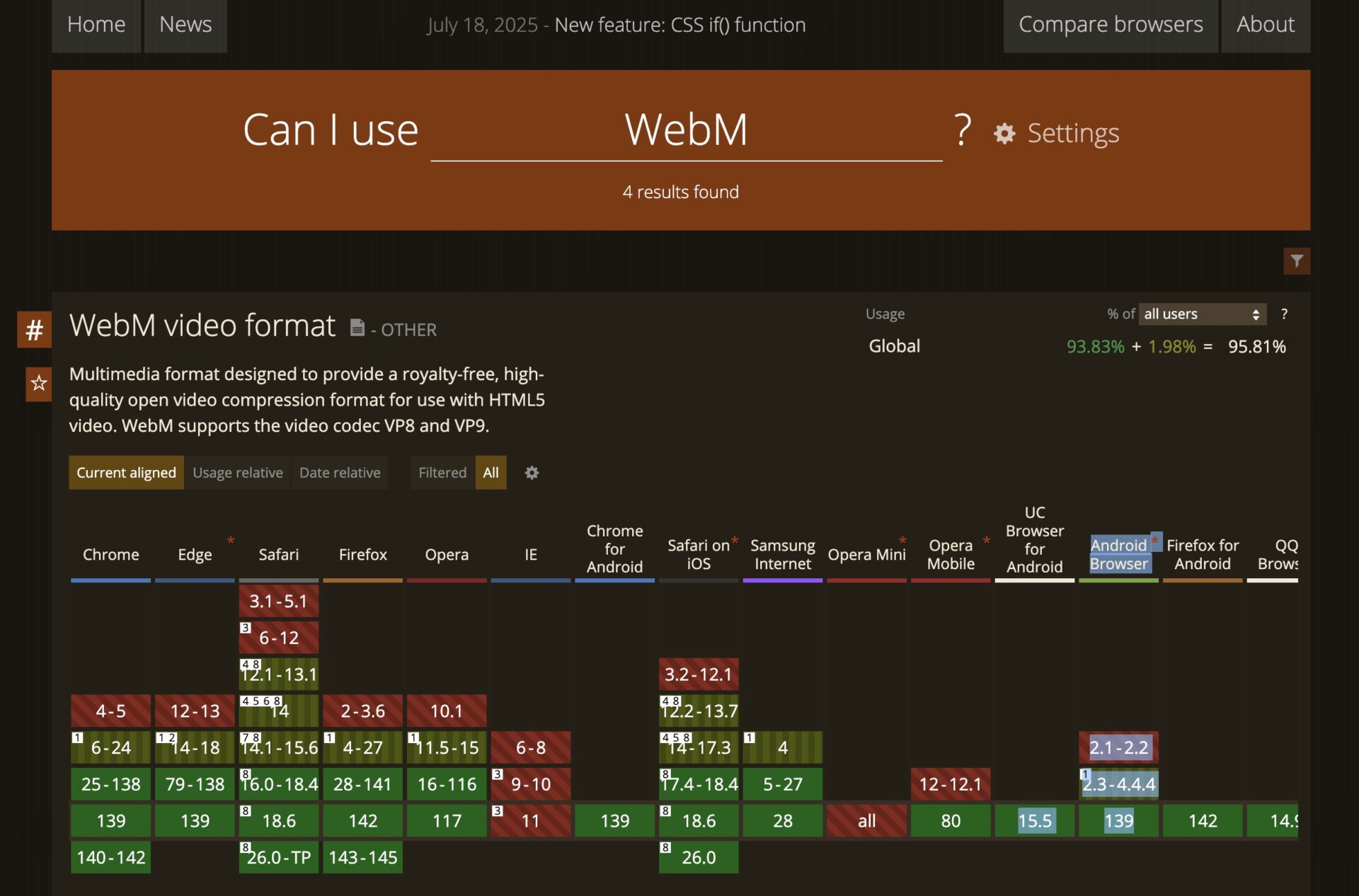Select Android Browser 2.1-2.2 cell

click(x=1118, y=748)
